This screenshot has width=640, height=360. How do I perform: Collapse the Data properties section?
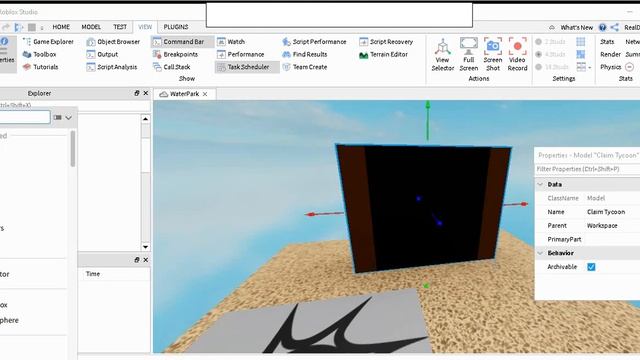540,184
